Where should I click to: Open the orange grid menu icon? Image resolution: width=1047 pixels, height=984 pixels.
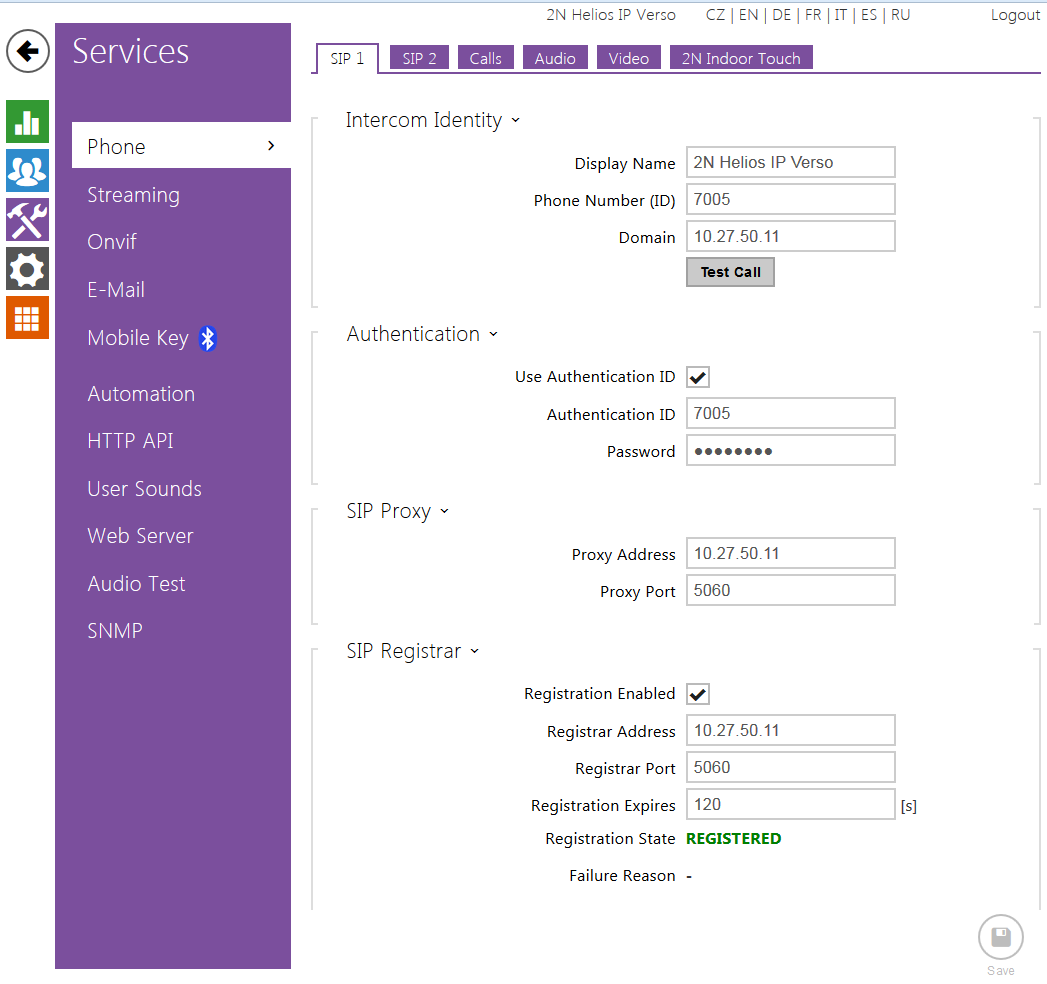coord(27,318)
